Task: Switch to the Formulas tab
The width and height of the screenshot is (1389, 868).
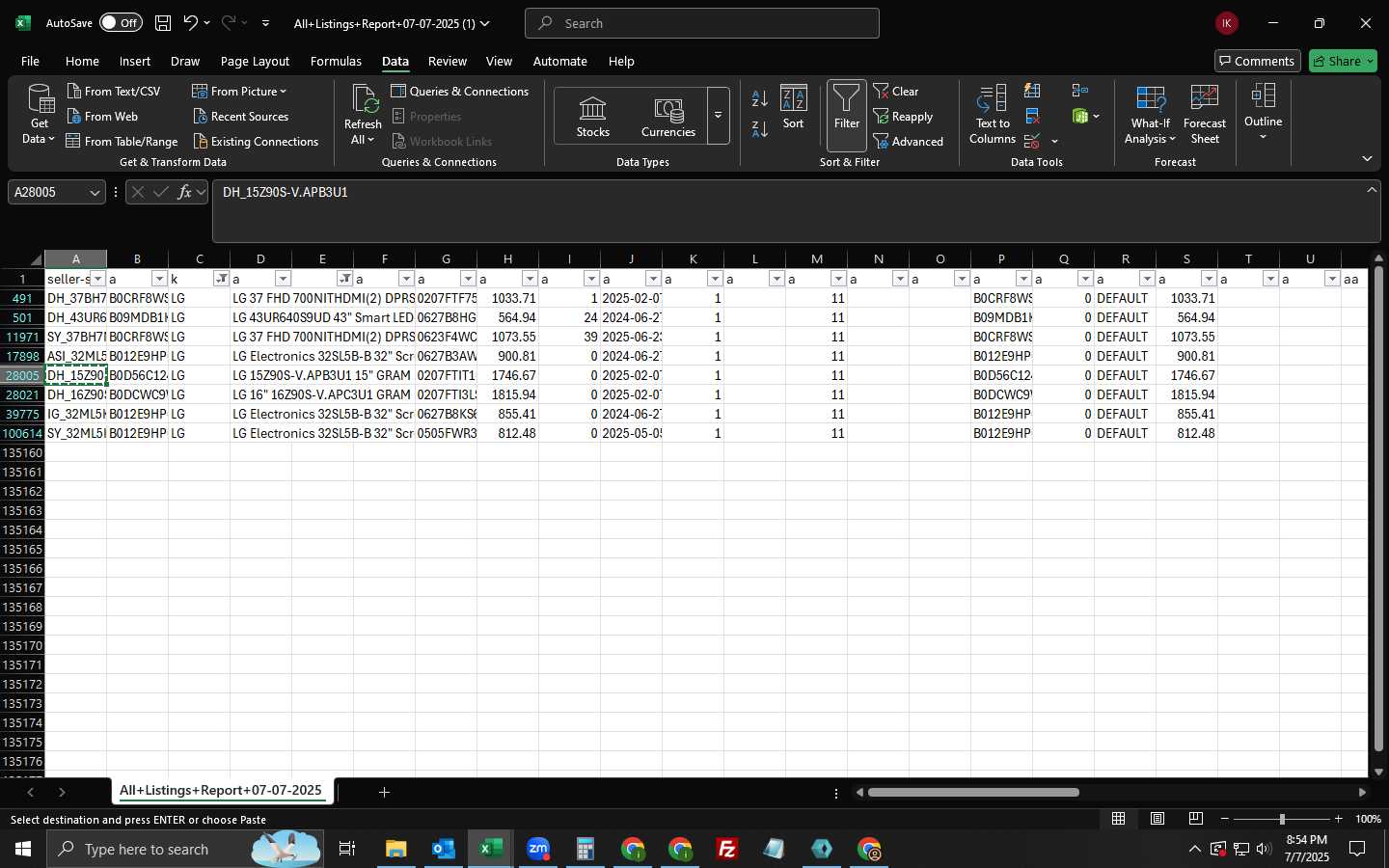Action: point(336,61)
